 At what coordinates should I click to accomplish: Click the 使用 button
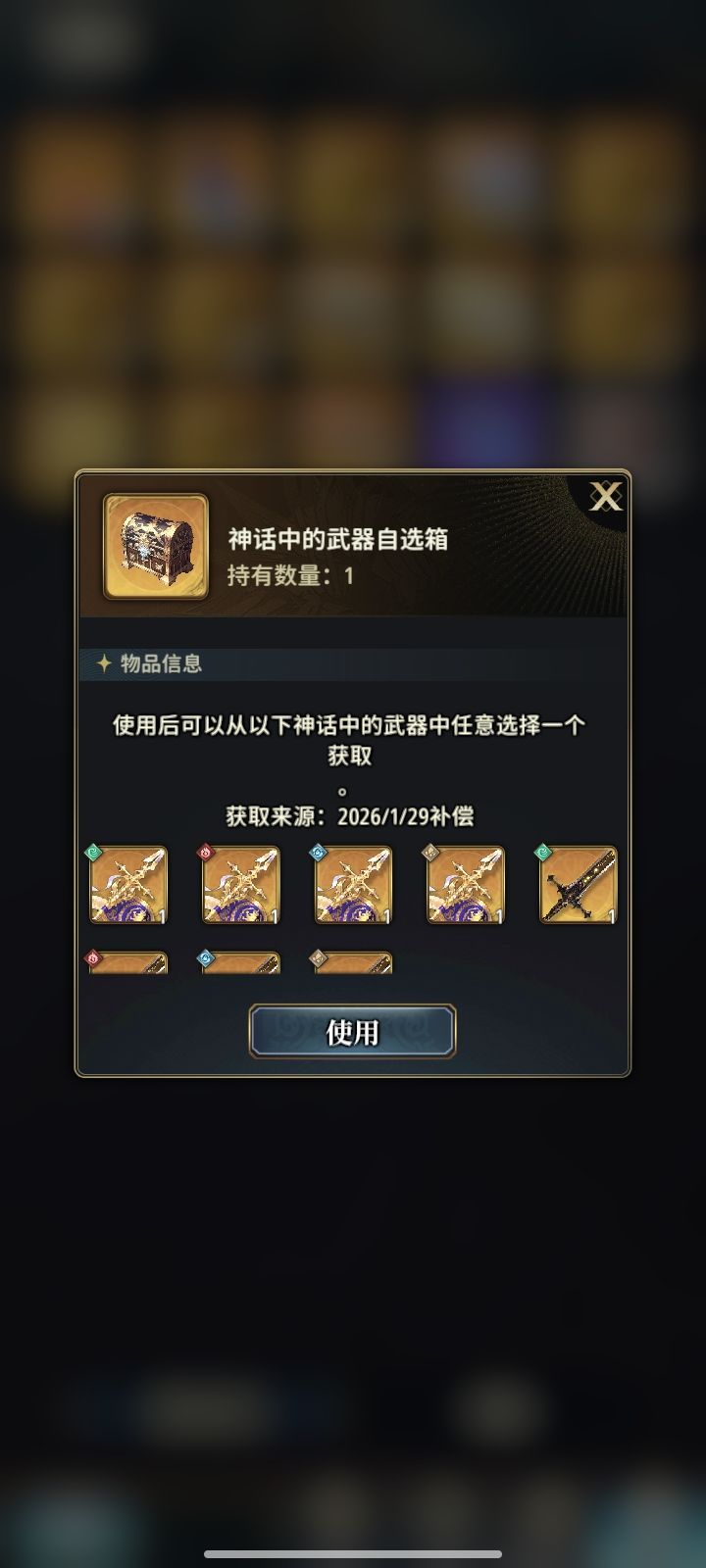(352, 1031)
